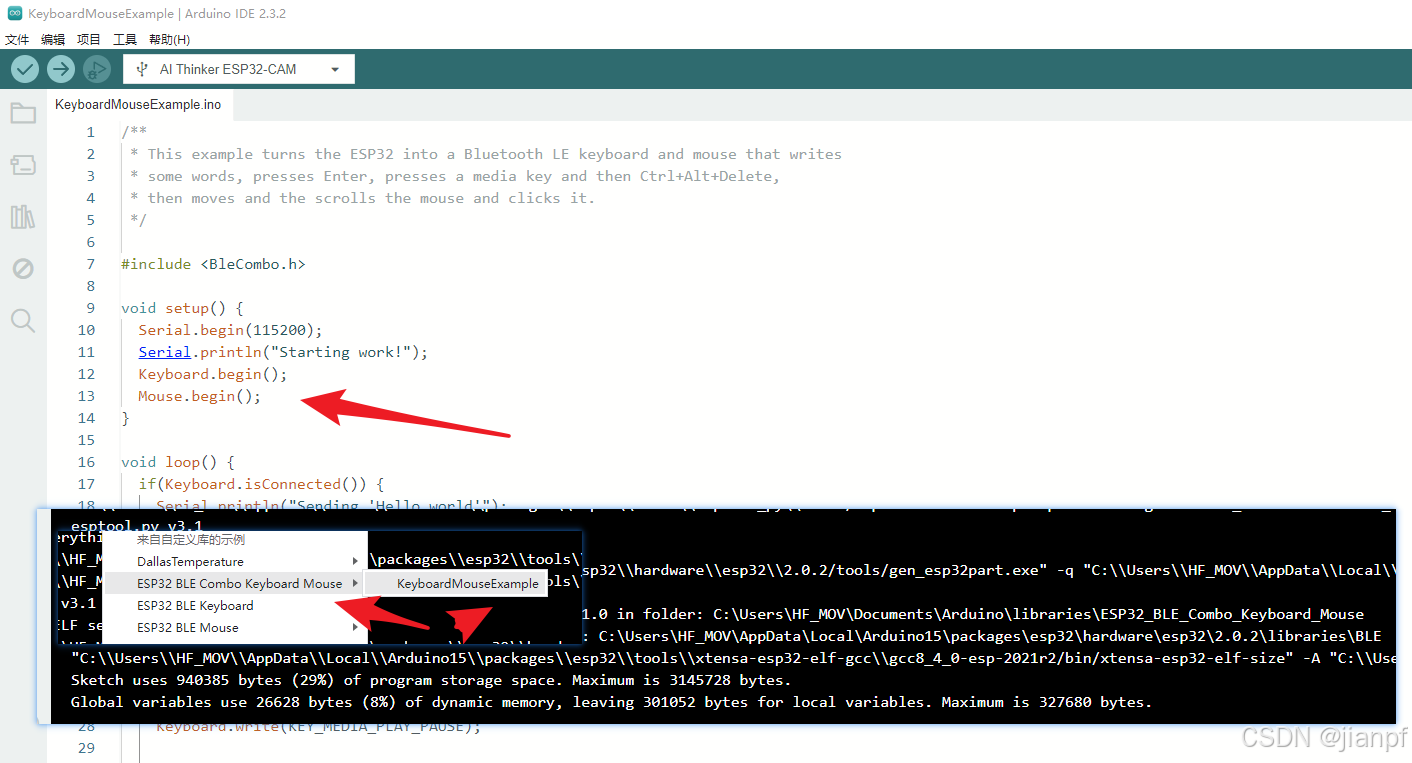Viewport: 1412px width, 763px height.
Task: Click the Upload arrow button
Action: point(61,69)
